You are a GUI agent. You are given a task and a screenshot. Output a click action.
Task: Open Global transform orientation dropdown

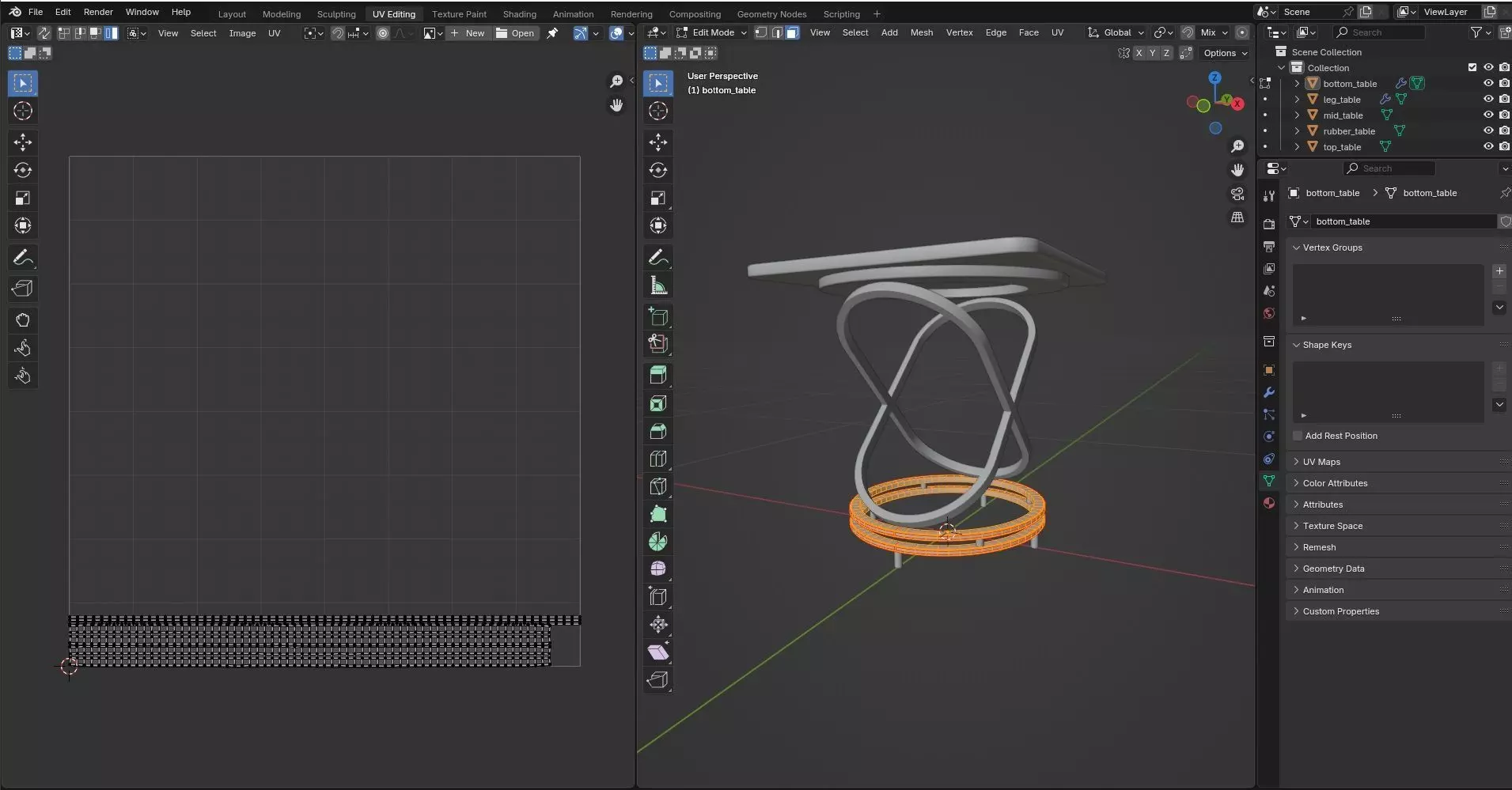click(1116, 32)
